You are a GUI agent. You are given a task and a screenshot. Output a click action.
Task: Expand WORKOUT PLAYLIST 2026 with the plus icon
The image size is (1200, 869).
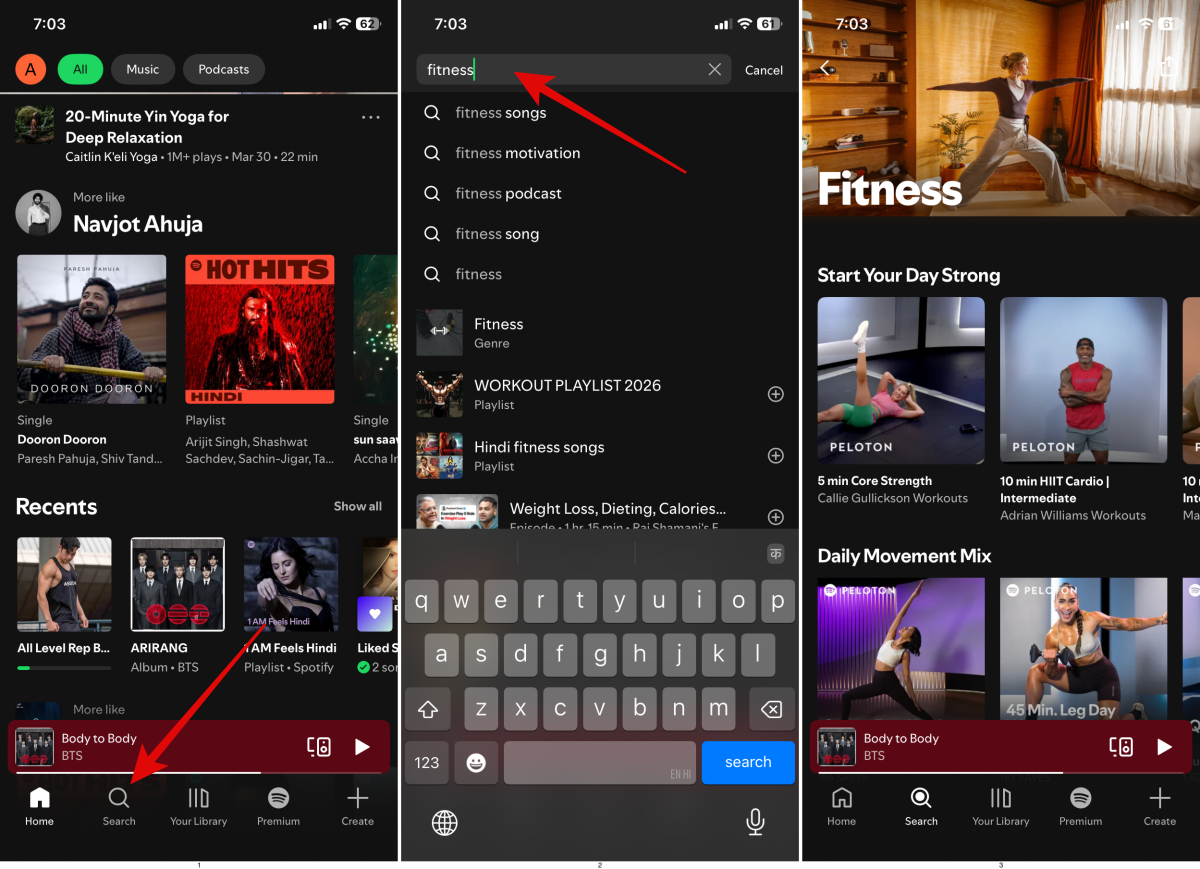tap(776, 394)
